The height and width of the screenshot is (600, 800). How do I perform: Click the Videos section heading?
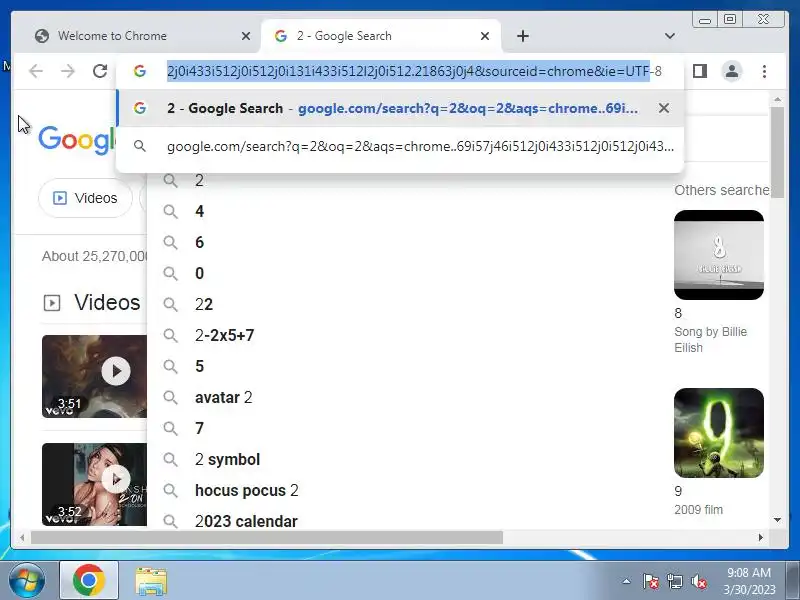107,303
